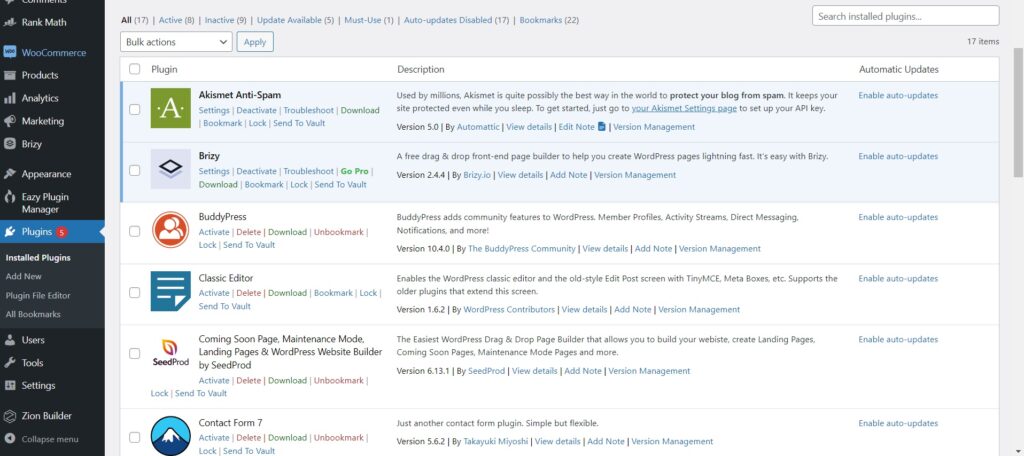Click the Tools wrench icon
This screenshot has width=1024, height=456.
coord(10,363)
